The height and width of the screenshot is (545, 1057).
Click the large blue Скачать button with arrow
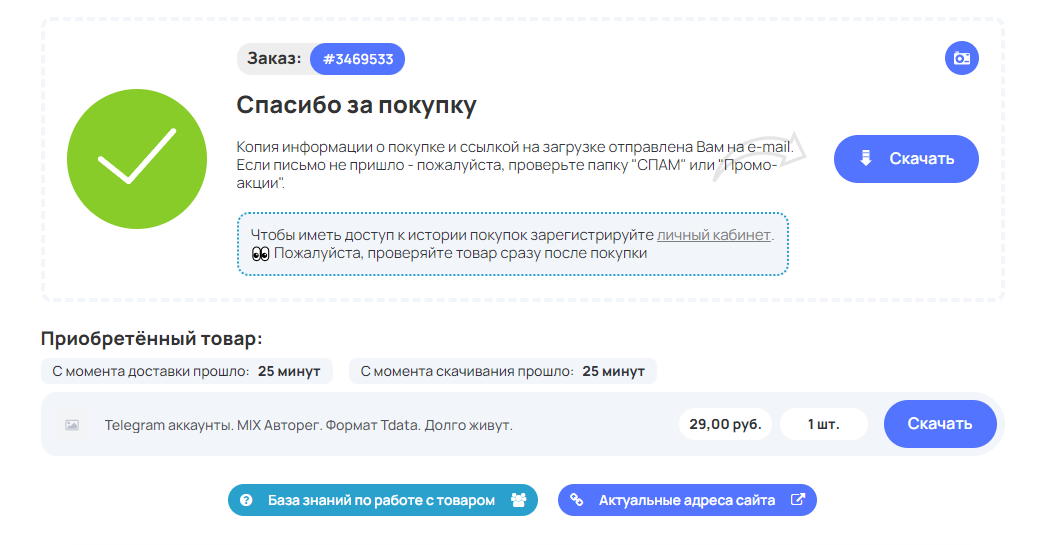pos(906,159)
